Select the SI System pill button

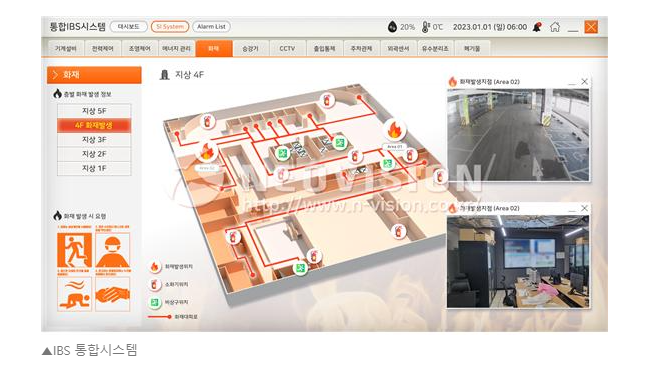[x=170, y=27]
